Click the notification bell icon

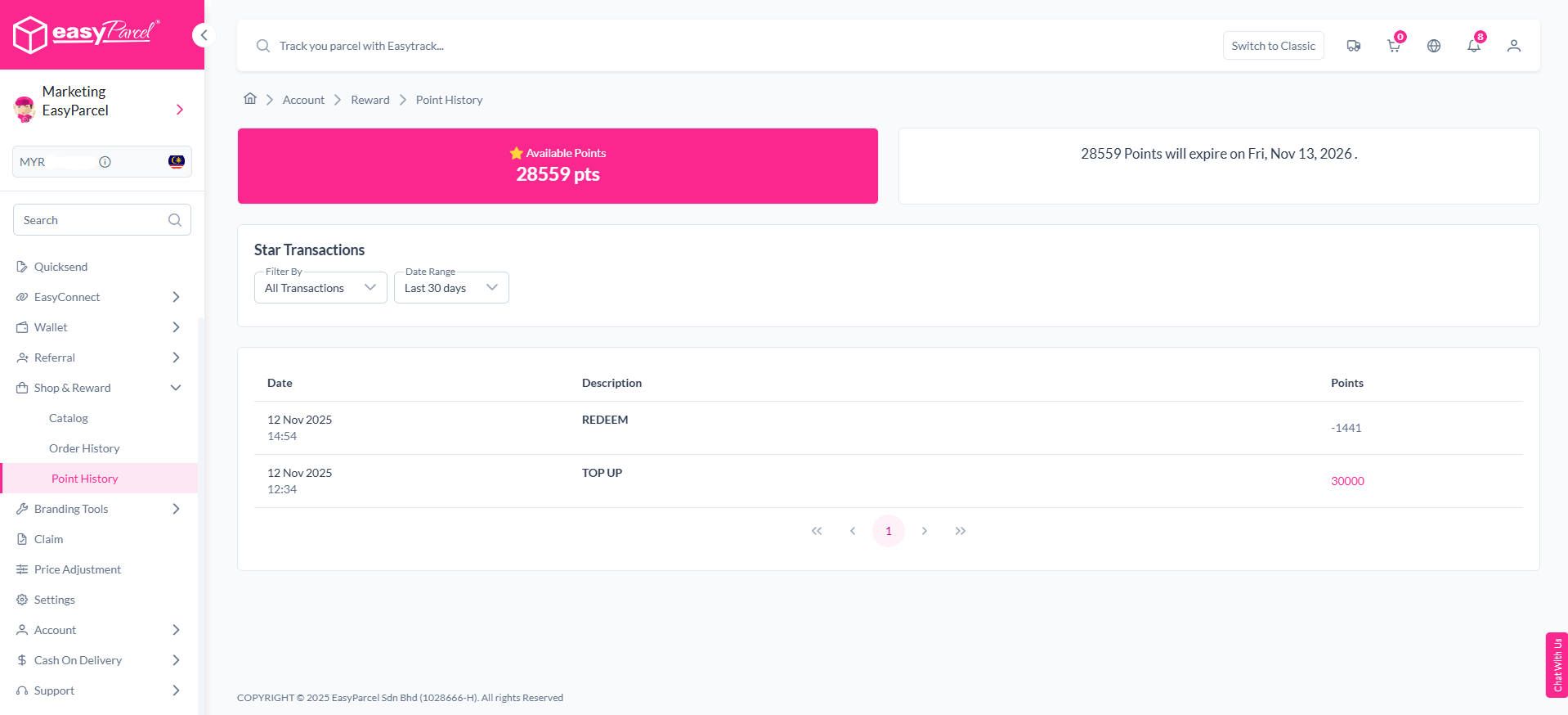(x=1474, y=46)
